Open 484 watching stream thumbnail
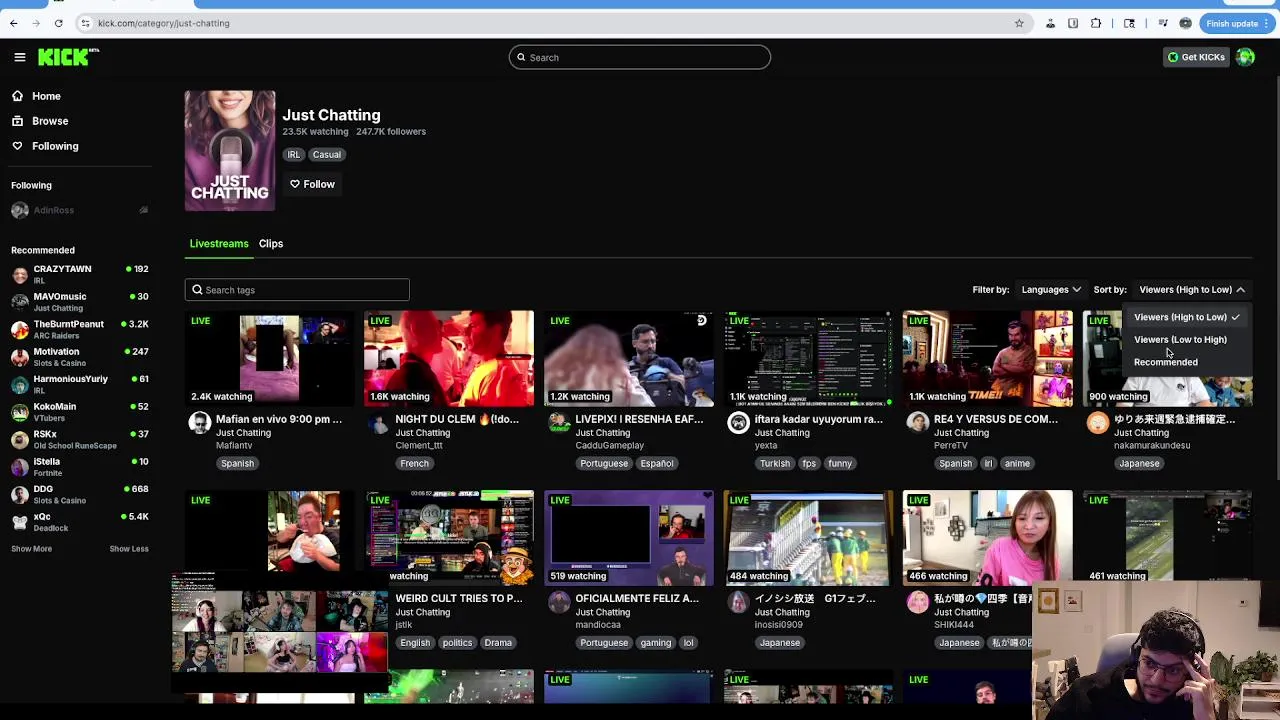Image resolution: width=1280 pixels, height=720 pixels. point(808,538)
